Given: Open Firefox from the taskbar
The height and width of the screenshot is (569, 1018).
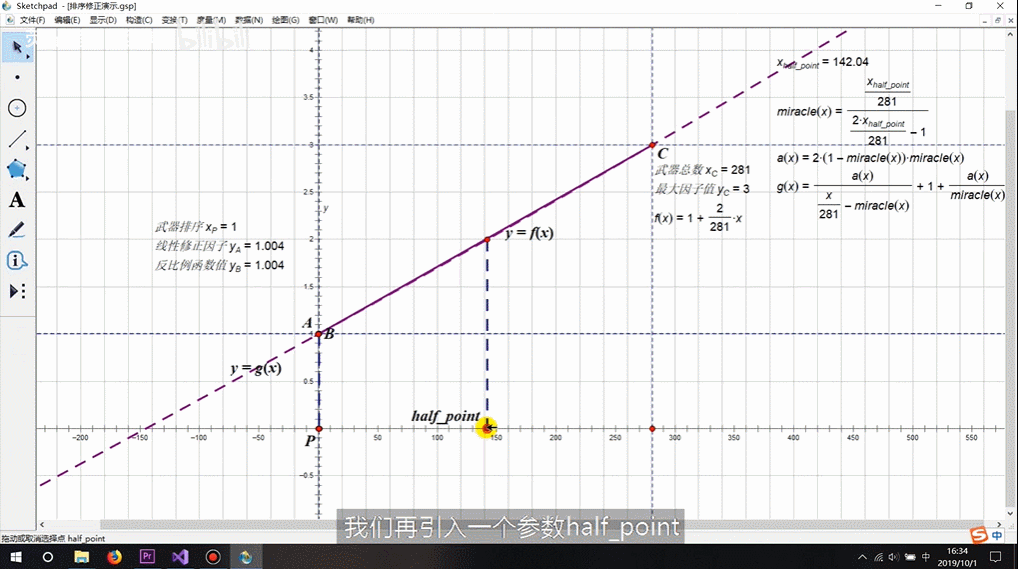Looking at the screenshot, I should point(114,557).
